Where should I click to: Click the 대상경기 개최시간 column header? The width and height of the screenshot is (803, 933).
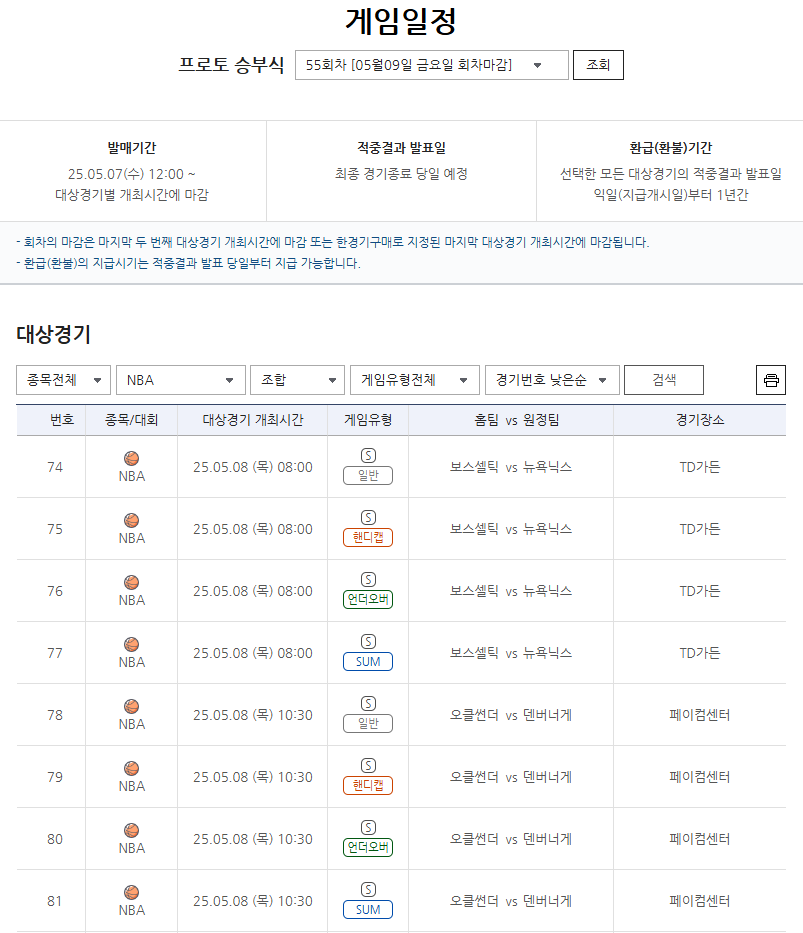[x=253, y=420]
